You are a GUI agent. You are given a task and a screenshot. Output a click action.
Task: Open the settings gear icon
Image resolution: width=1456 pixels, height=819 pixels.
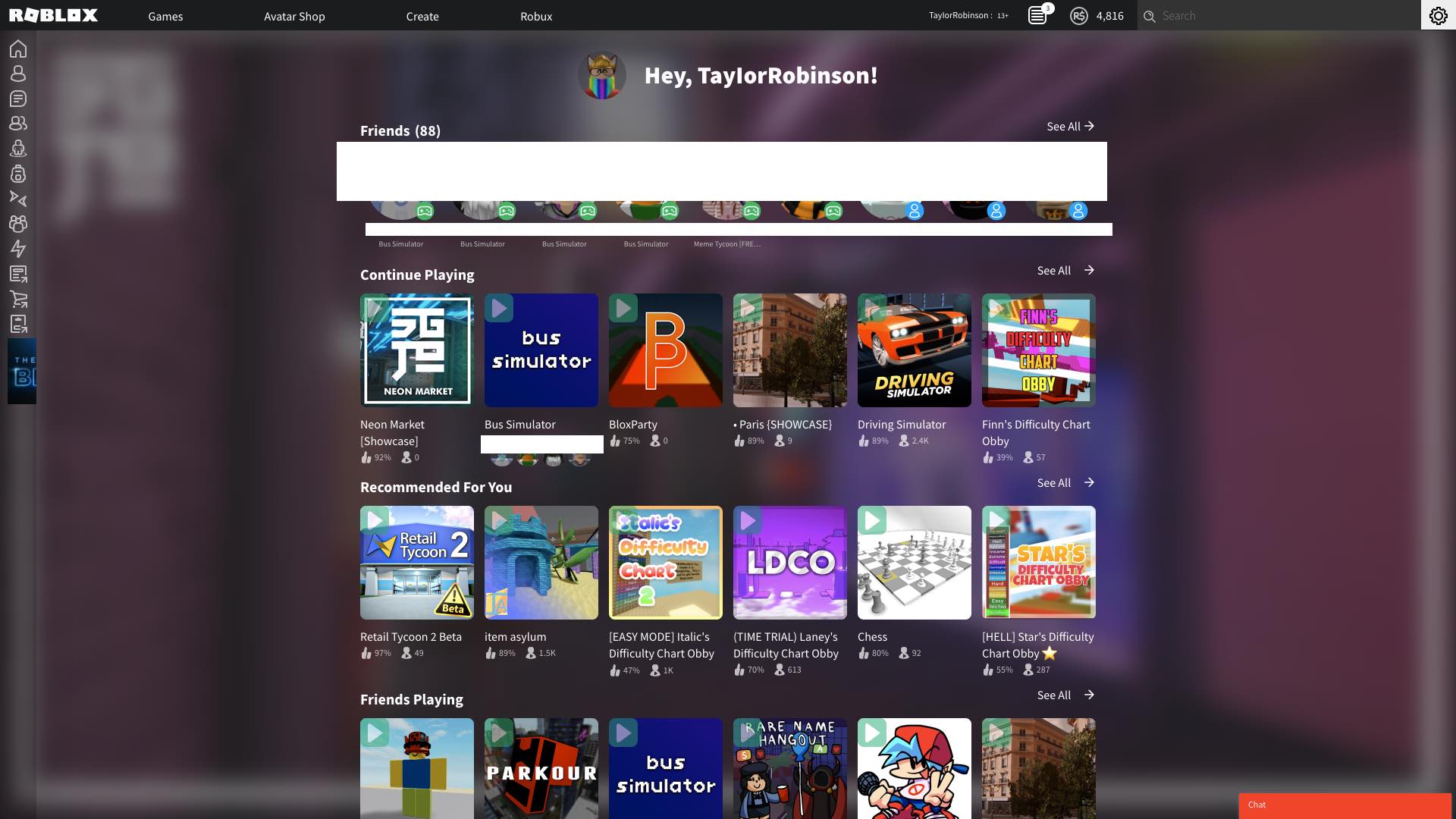[1439, 15]
